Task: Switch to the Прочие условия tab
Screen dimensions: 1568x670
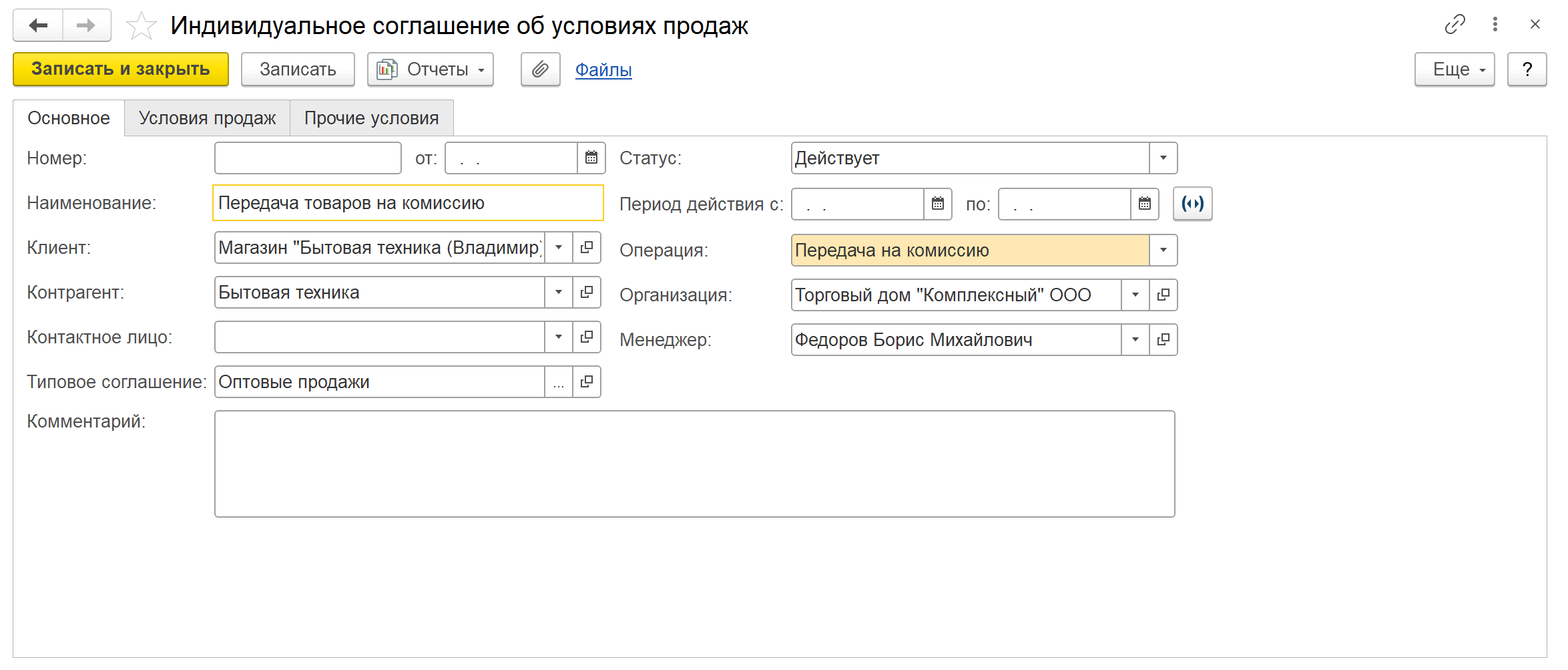Action: [x=371, y=118]
